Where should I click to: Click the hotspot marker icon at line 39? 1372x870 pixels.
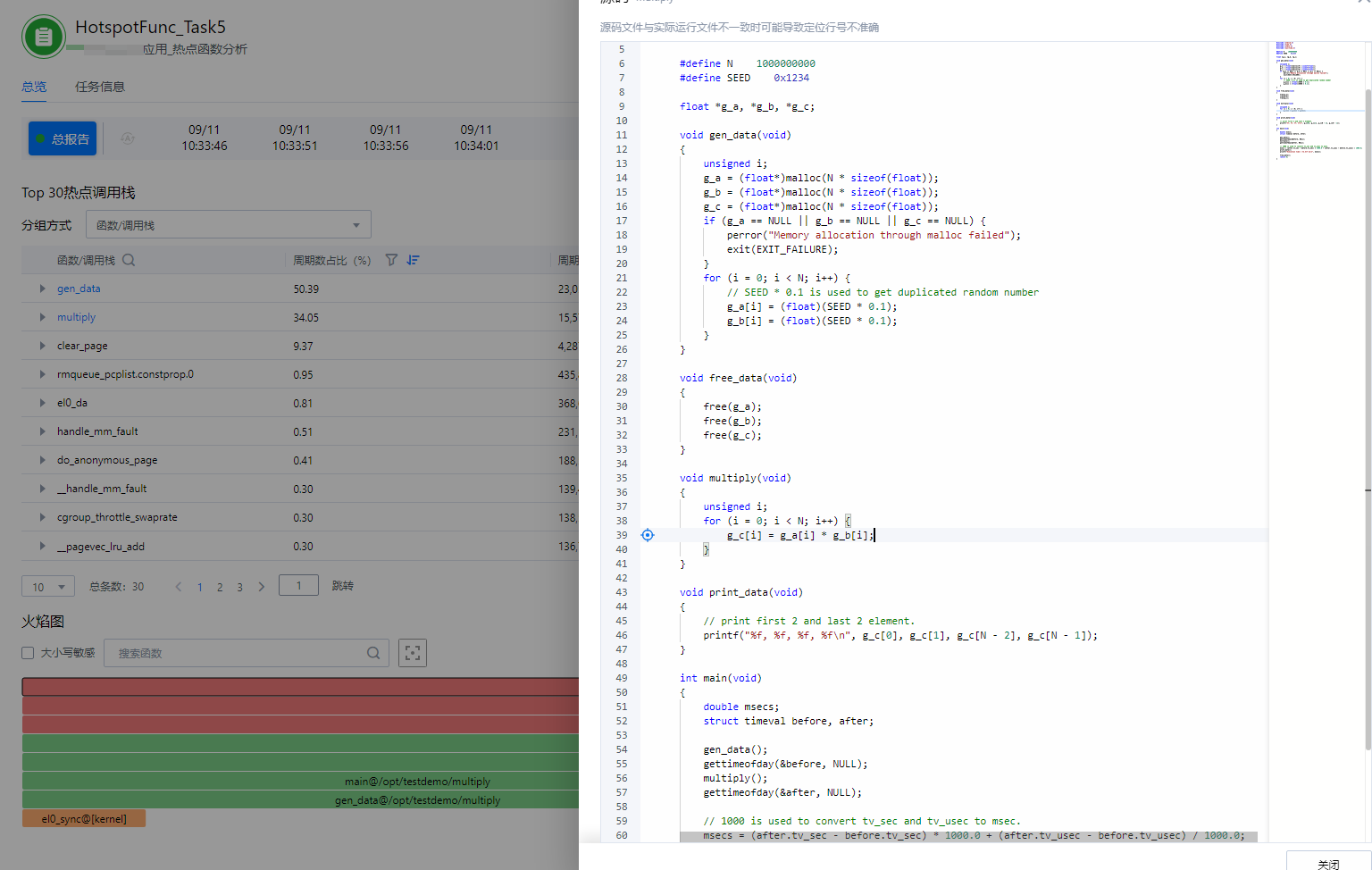[x=648, y=535]
